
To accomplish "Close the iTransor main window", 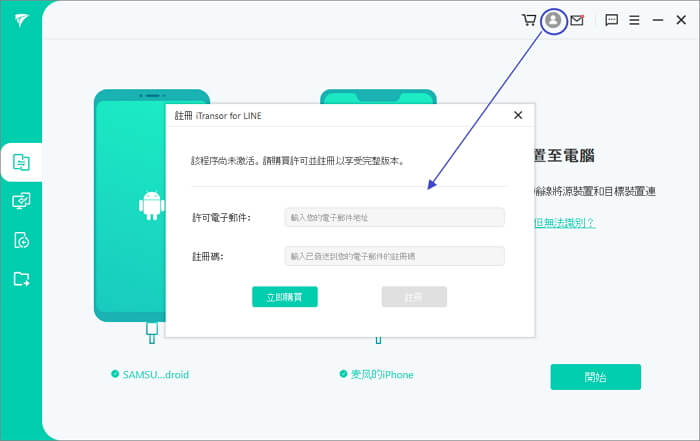I will tap(681, 20).
